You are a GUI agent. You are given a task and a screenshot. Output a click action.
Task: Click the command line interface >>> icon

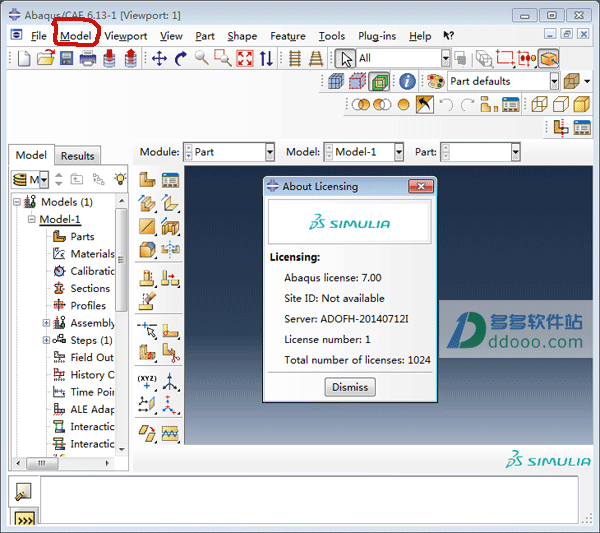coord(25,520)
